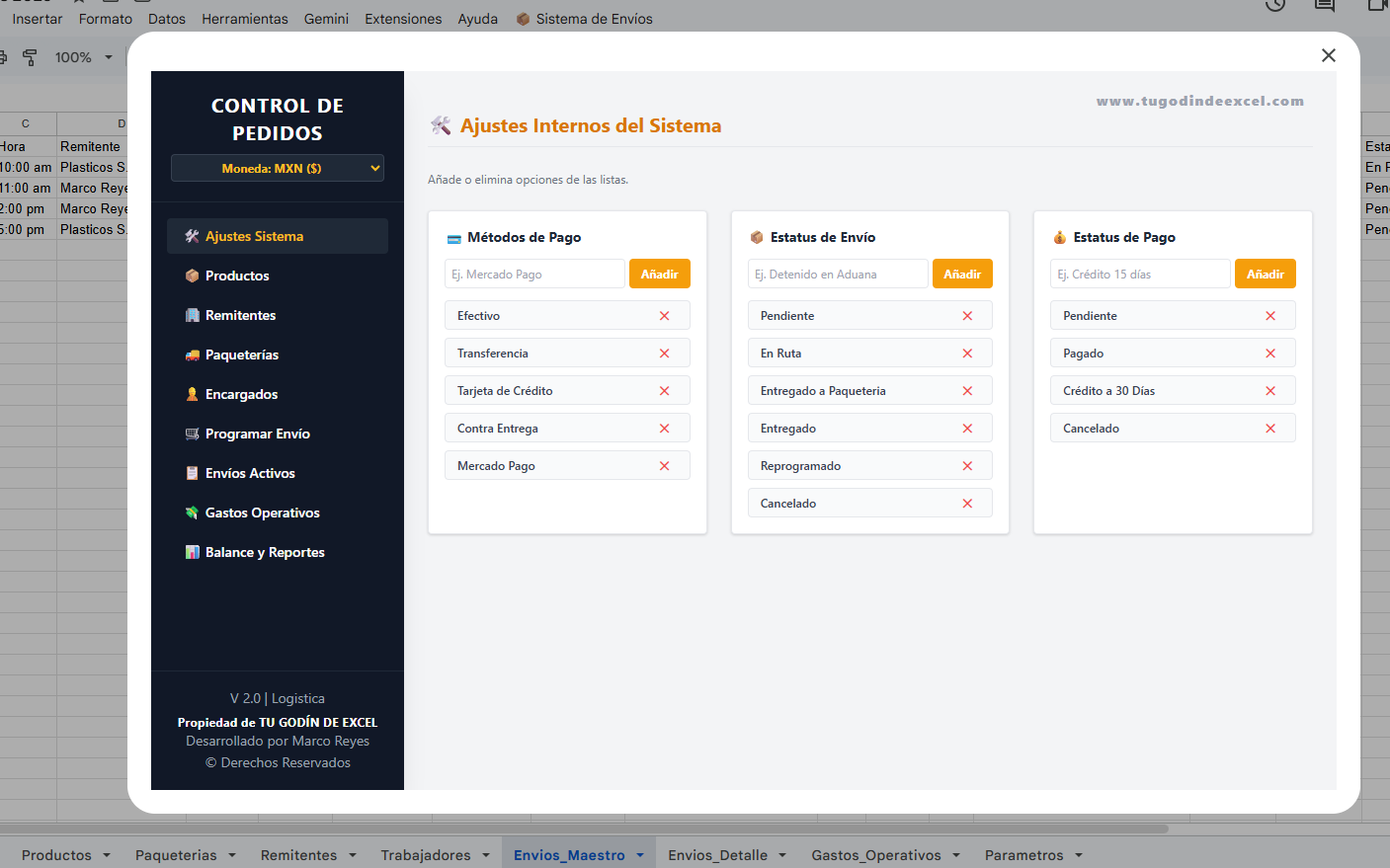Image resolution: width=1390 pixels, height=868 pixels.
Task: Delete Pendiente from Estatus de Envío
Action: tap(967, 316)
